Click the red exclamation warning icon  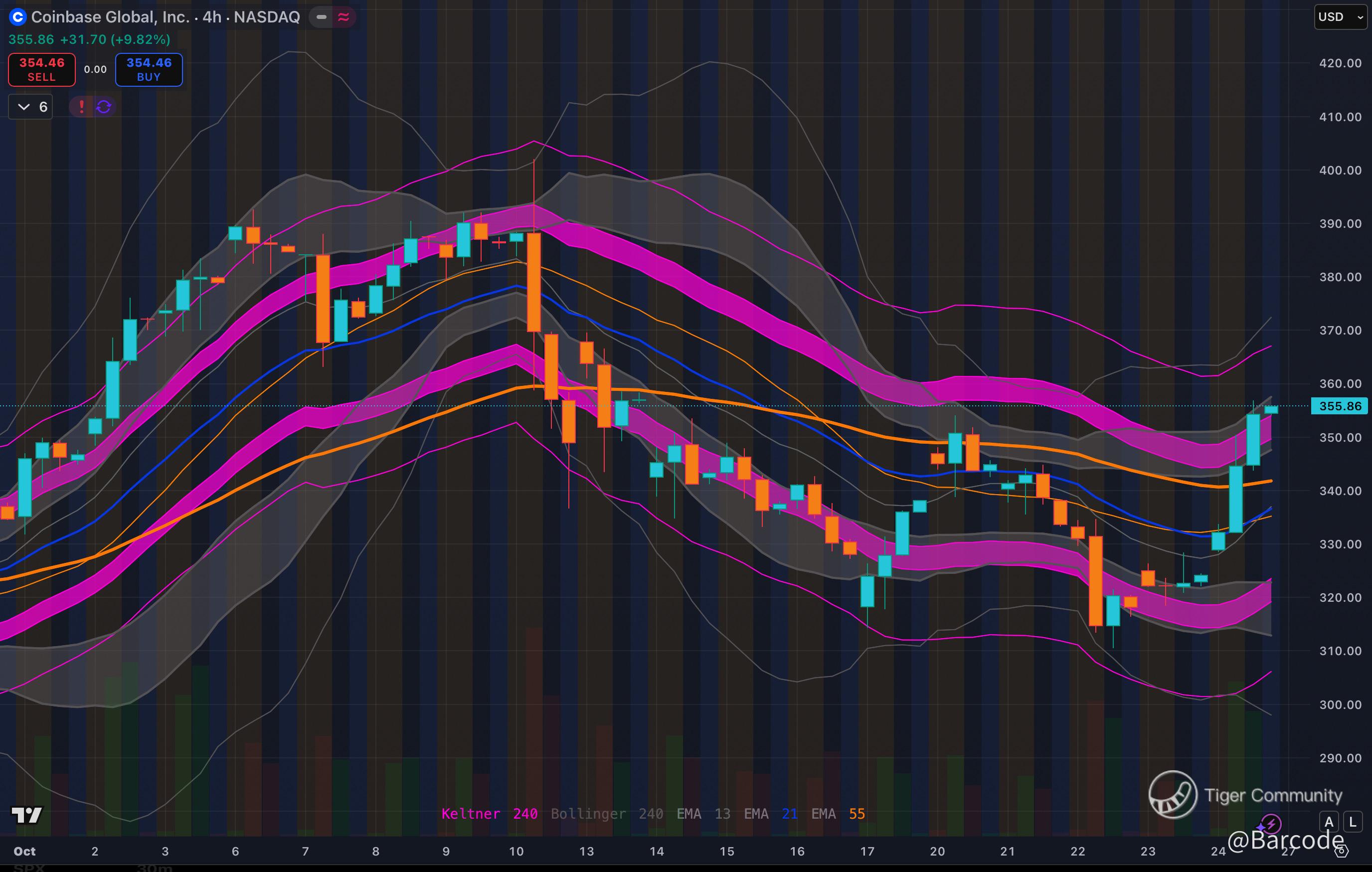(x=81, y=107)
